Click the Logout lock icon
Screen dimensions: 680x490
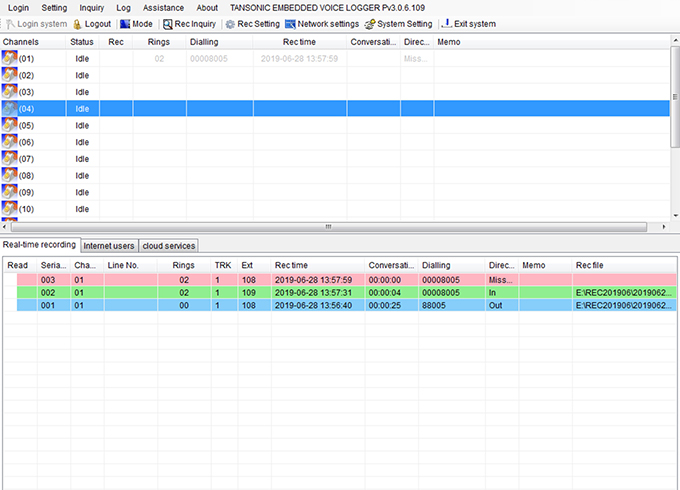tap(78, 23)
